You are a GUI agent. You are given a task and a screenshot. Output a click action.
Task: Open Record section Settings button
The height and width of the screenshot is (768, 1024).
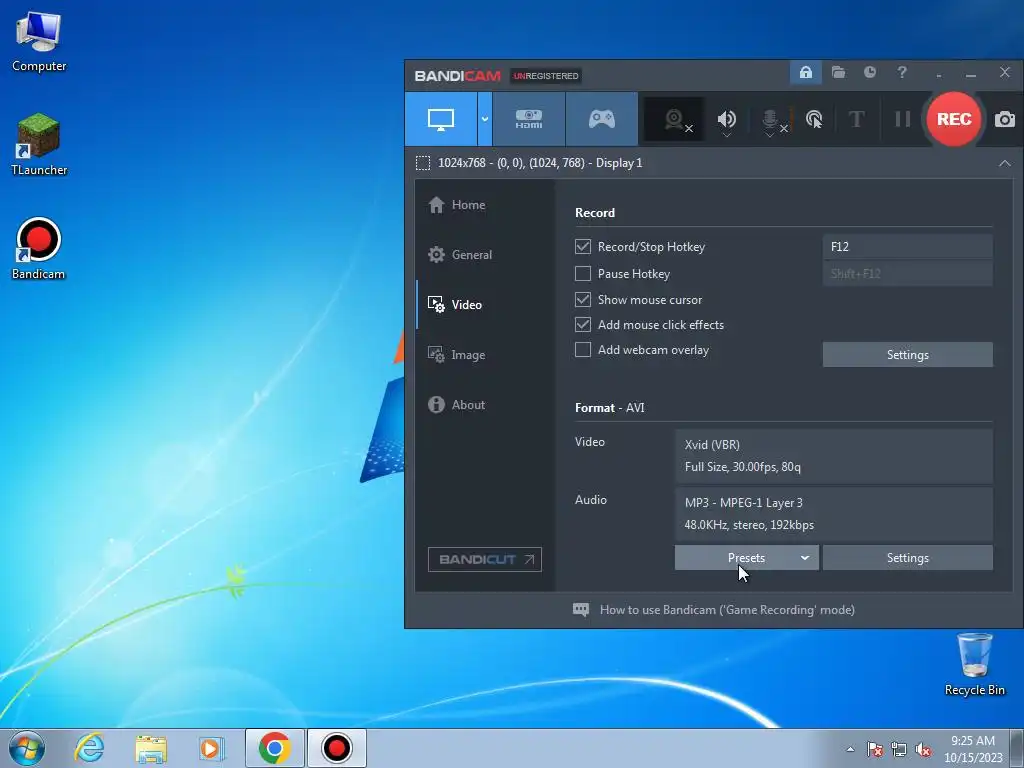click(x=908, y=355)
